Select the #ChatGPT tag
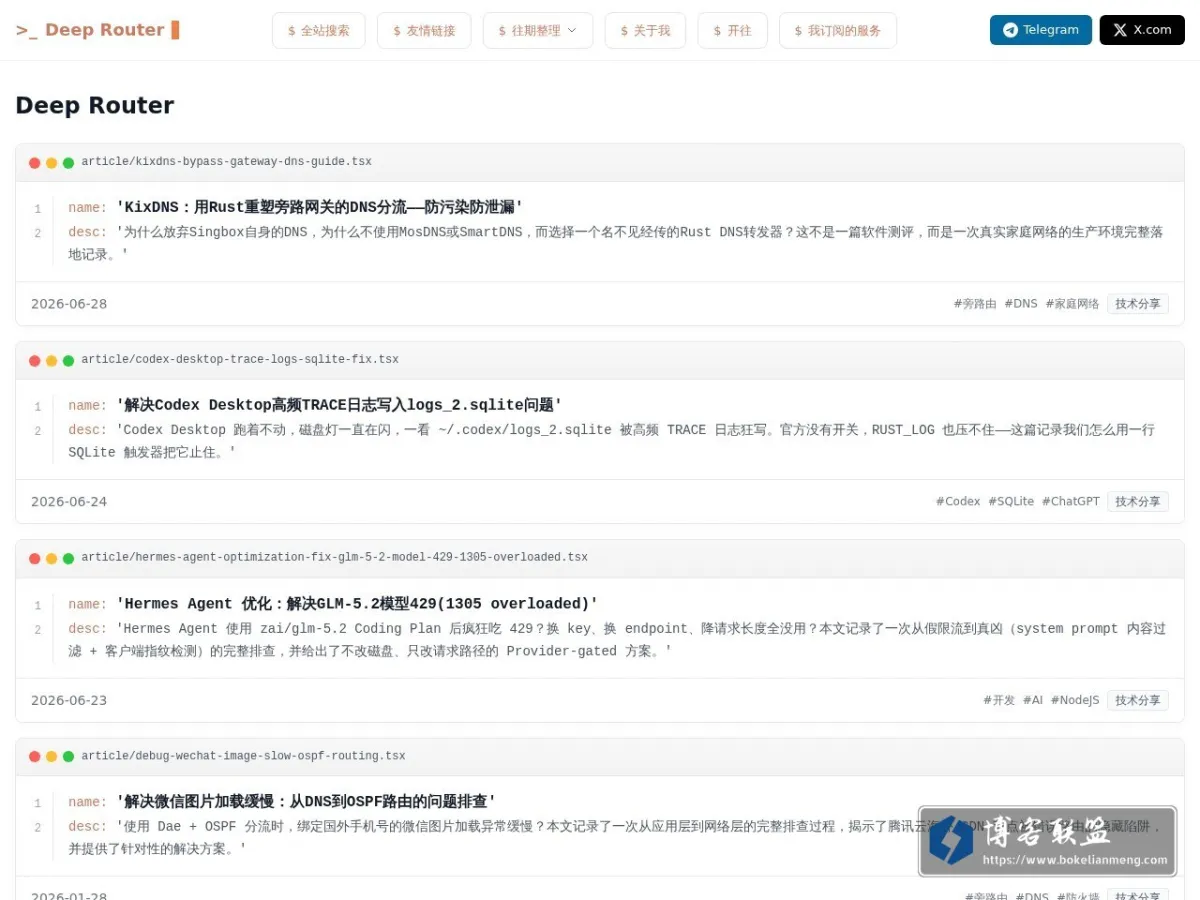 coord(1071,502)
